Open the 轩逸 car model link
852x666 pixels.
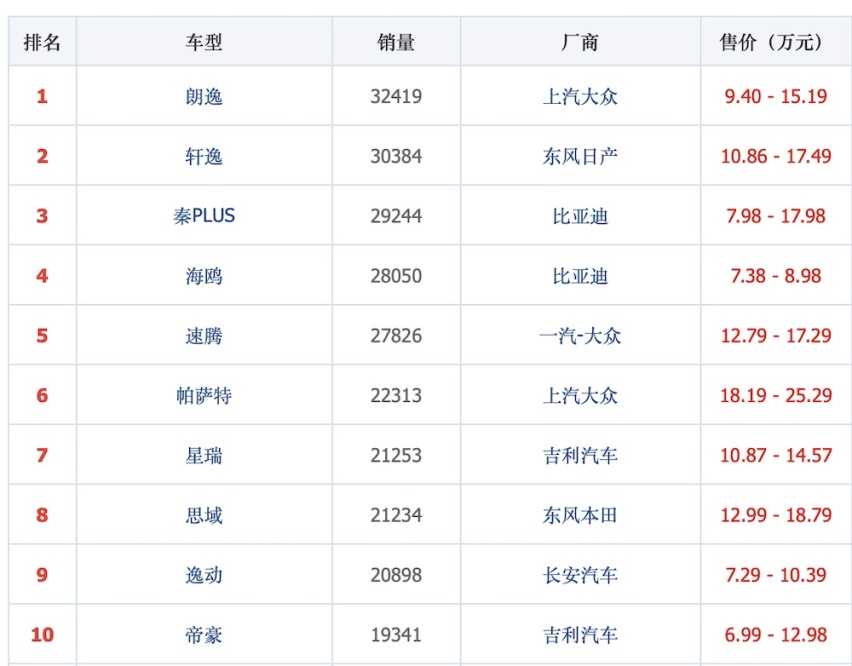click(204, 156)
